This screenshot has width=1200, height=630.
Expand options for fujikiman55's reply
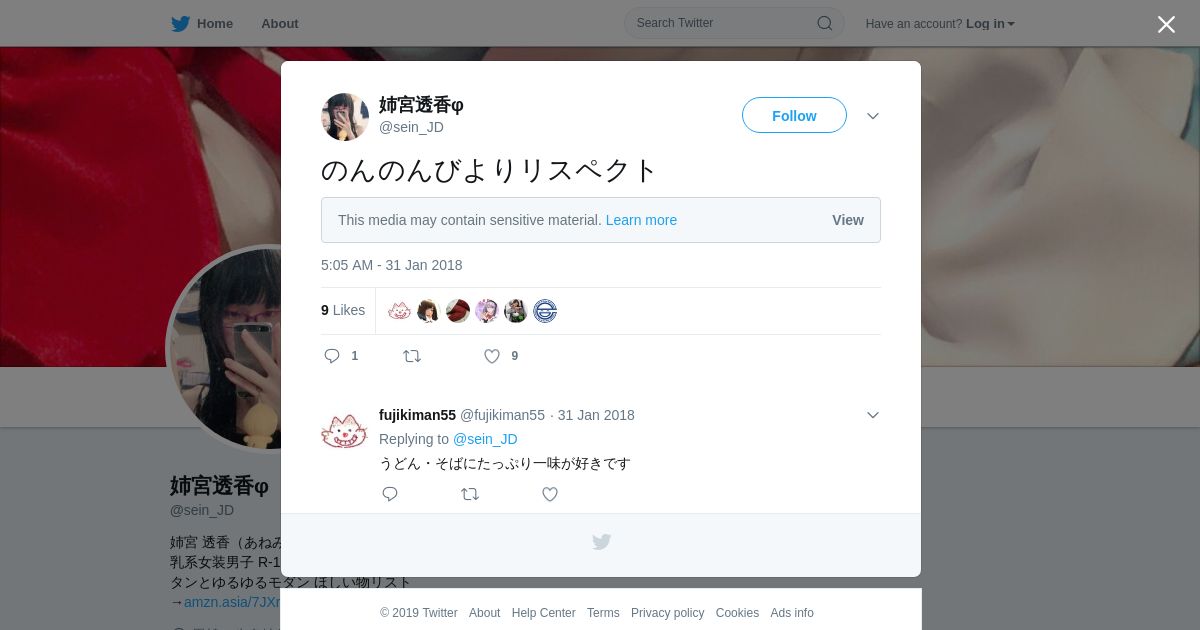click(x=873, y=415)
